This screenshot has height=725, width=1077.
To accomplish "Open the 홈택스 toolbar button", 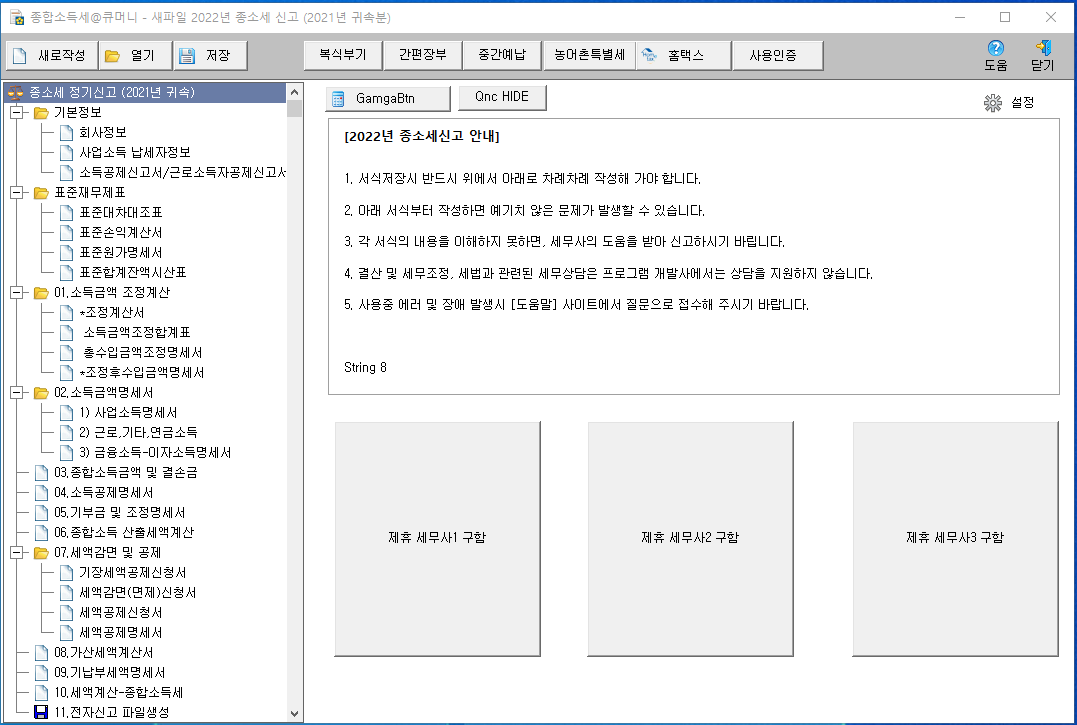I will [x=683, y=56].
